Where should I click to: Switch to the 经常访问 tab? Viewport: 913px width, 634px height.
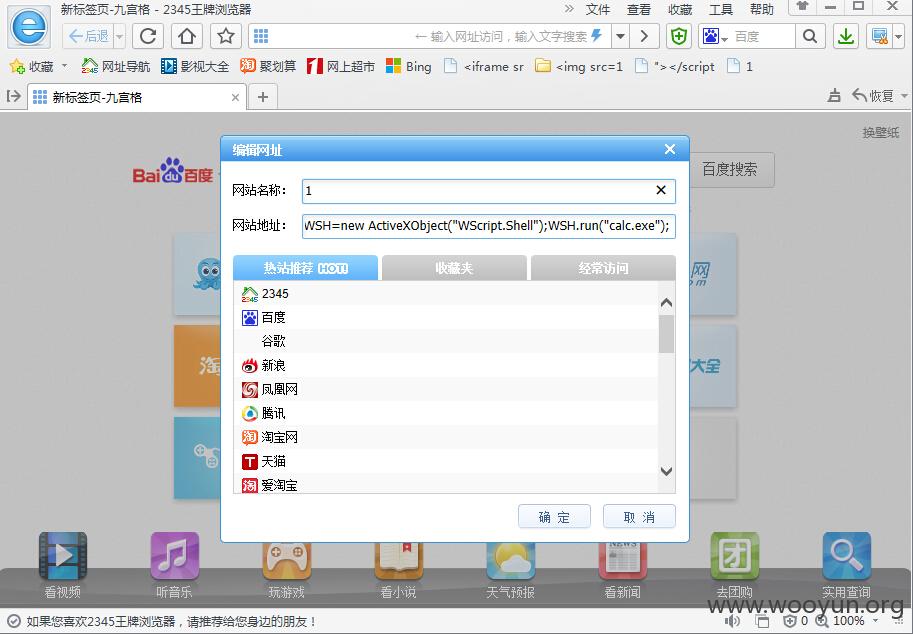tap(603, 268)
